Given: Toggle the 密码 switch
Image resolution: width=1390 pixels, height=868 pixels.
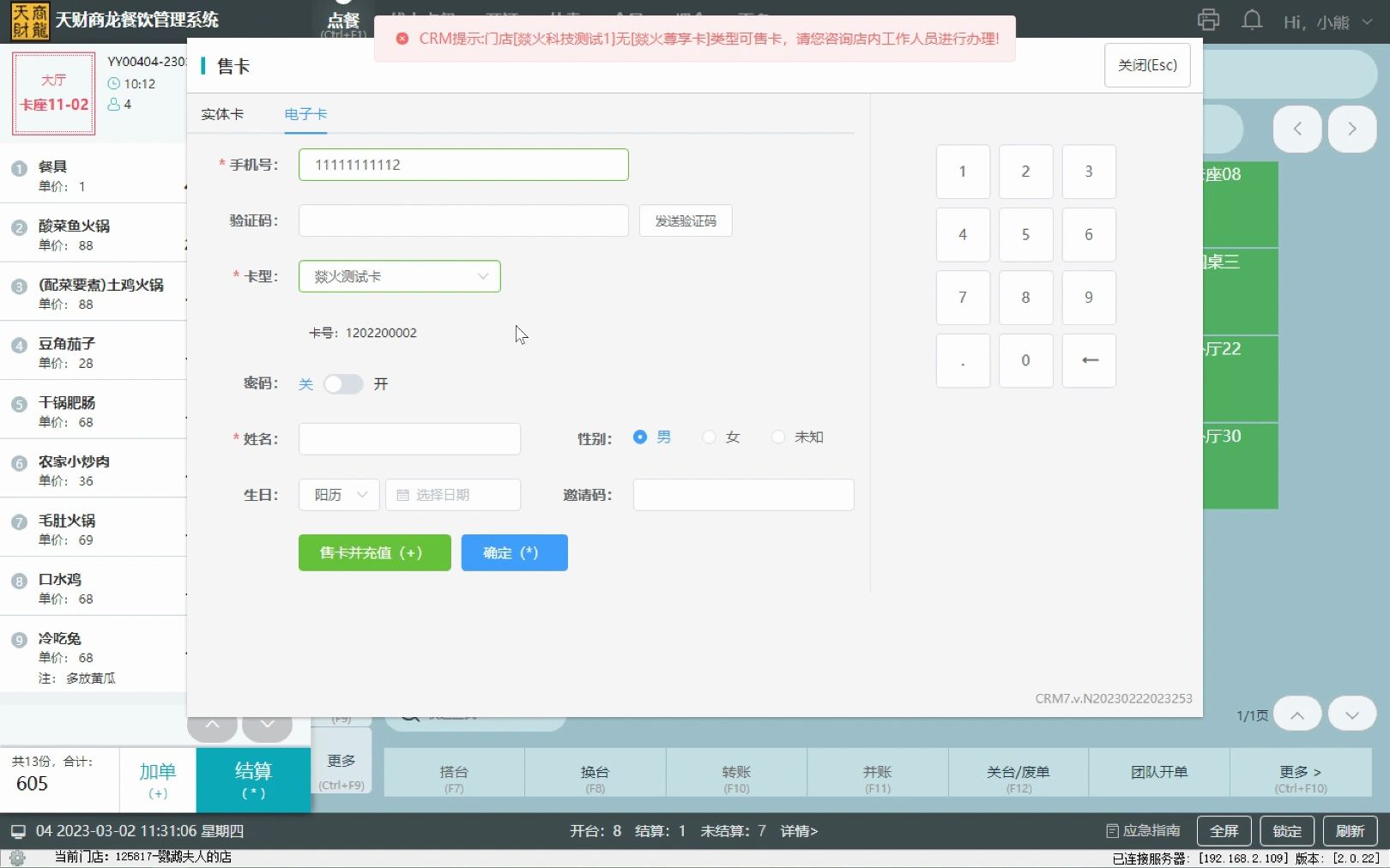Looking at the screenshot, I should point(343,384).
